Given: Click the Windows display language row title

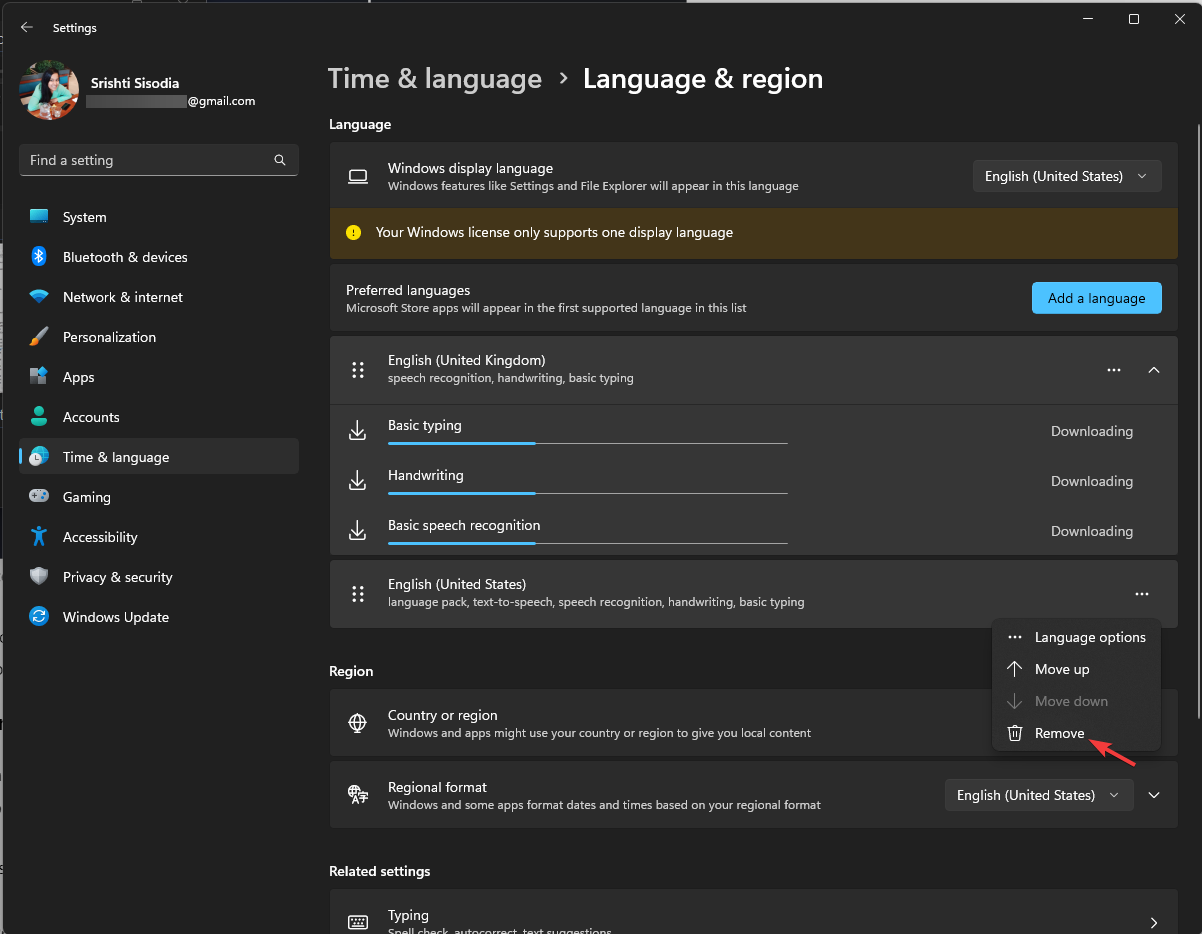Looking at the screenshot, I should (470, 168).
